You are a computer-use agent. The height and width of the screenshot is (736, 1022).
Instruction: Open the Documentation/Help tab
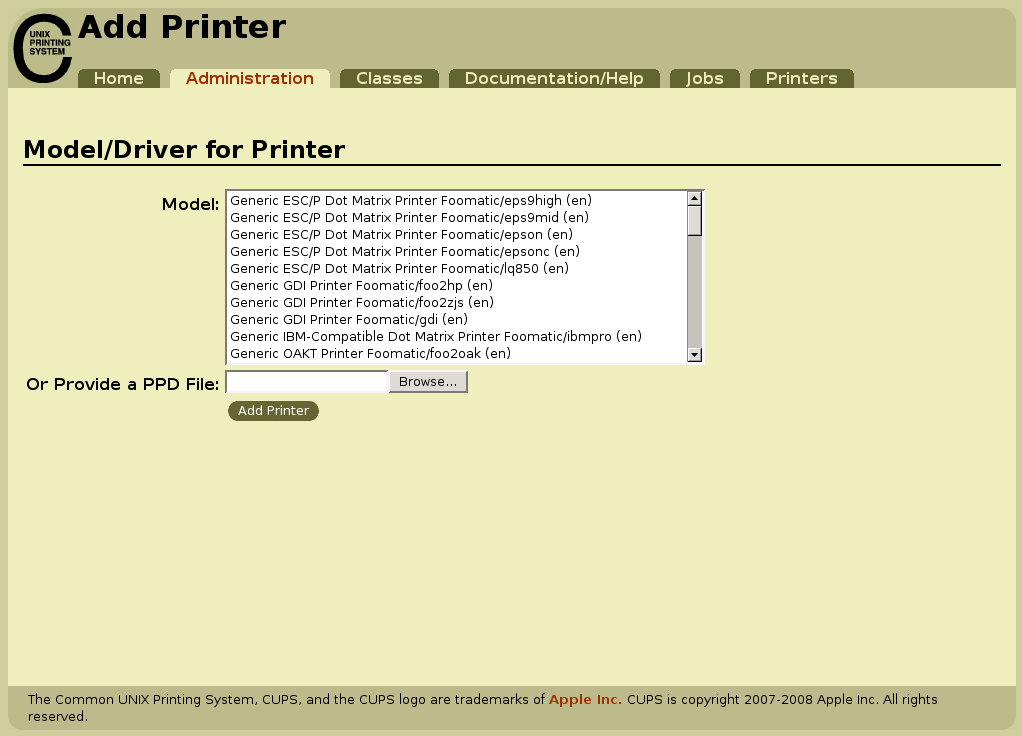[x=554, y=77]
